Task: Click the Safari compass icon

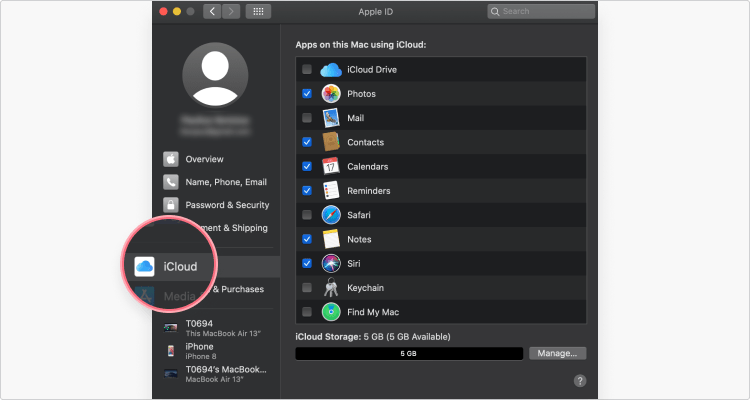Action: [331, 215]
